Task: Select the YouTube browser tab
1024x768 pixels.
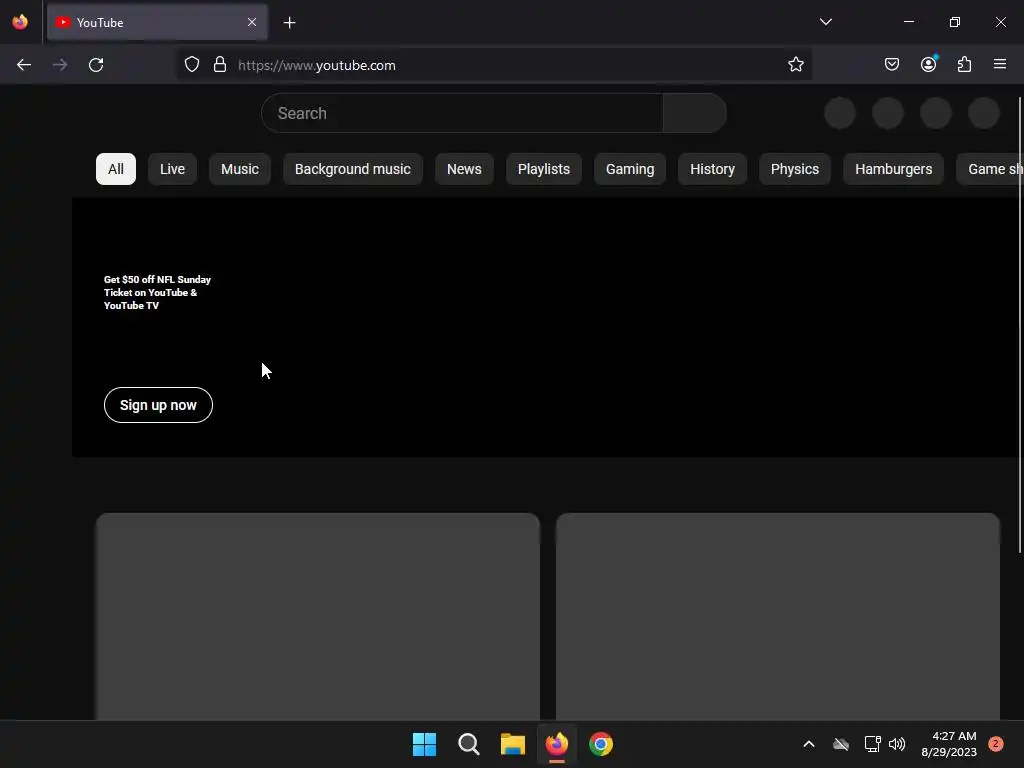Action: coord(157,22)
